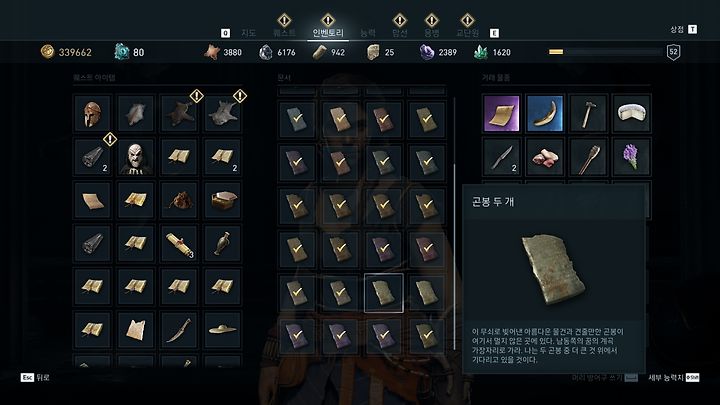Select the purple lavender flower item
Viewport: 720px width, 405px height.
[x=631, y=157]
